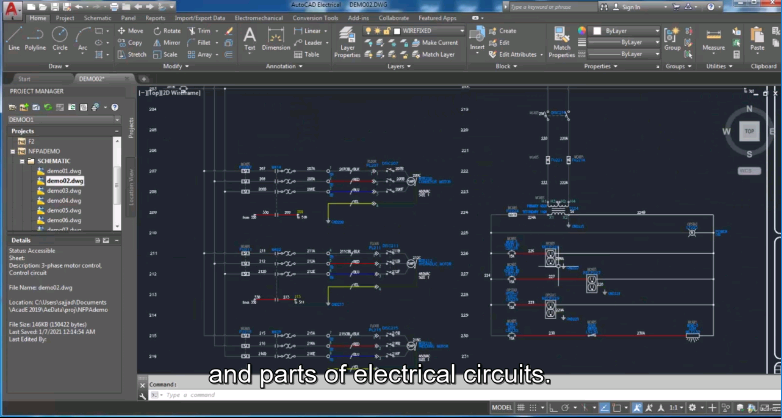Screen dimensions: 782x418
Task: Click the Fillet tool
Action: (x=199, y=42)
